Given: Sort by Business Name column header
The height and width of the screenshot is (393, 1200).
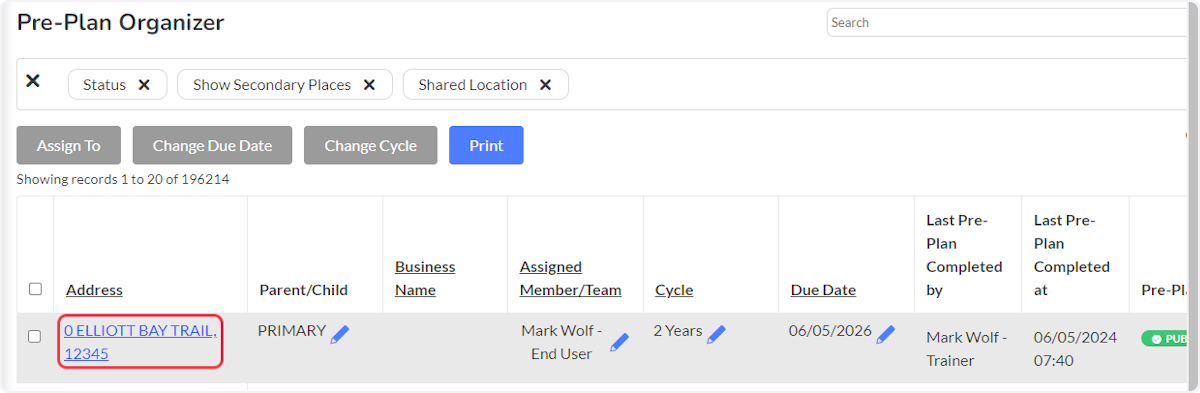Looking at the screenshot, I should [x=425, y=278].
